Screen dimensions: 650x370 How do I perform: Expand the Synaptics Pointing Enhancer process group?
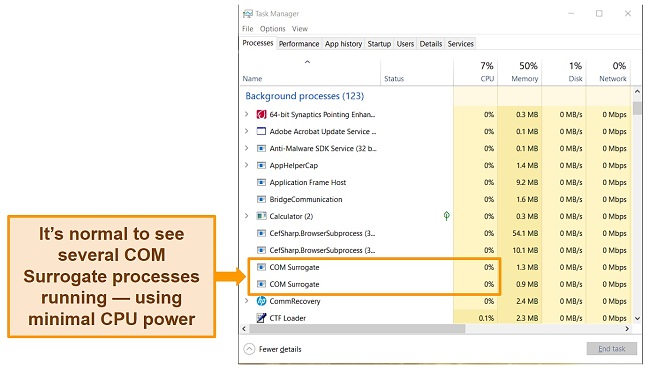tap(247, 114)
